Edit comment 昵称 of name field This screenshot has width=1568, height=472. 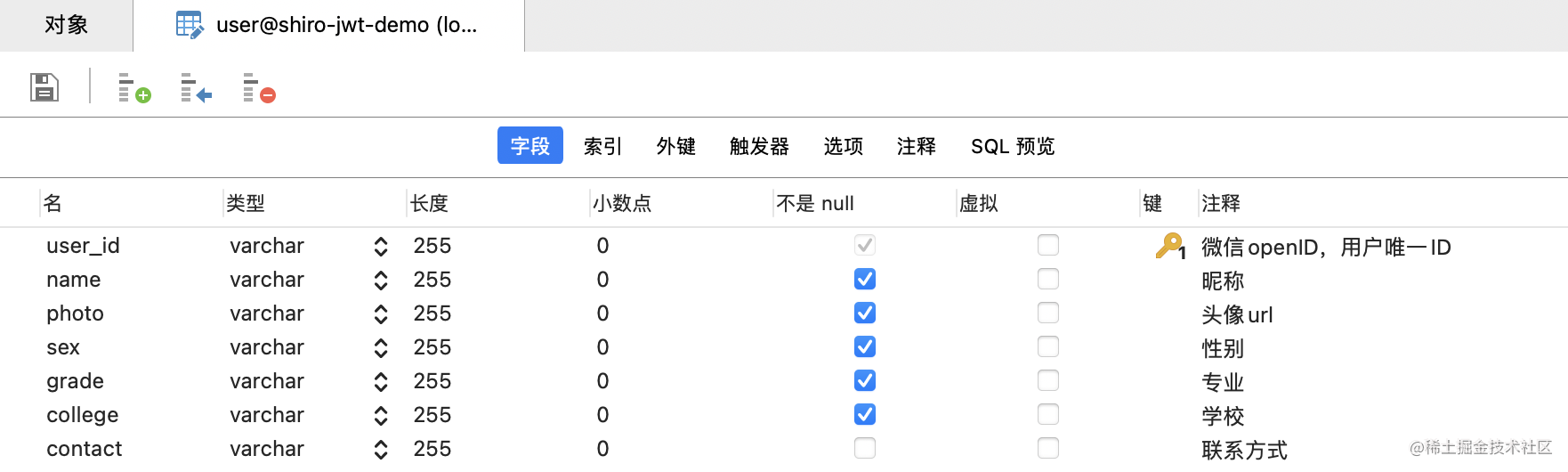click(x=1223, y=281)
